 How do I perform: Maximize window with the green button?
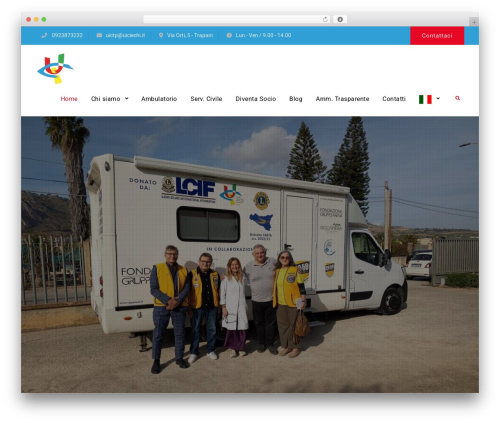pyautogui.click(x=44, y=19)
